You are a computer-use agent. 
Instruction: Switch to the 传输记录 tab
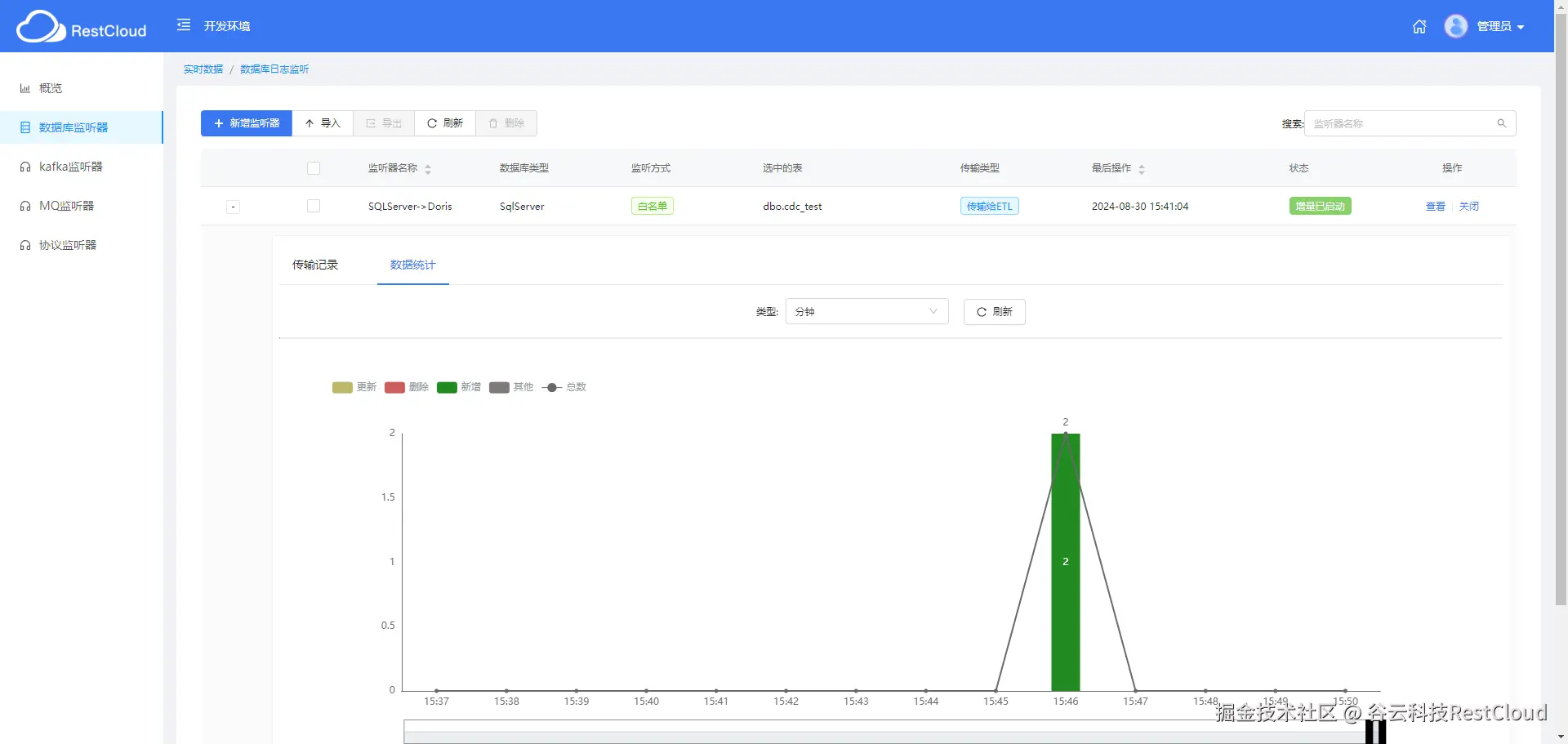tap(315, 265)
